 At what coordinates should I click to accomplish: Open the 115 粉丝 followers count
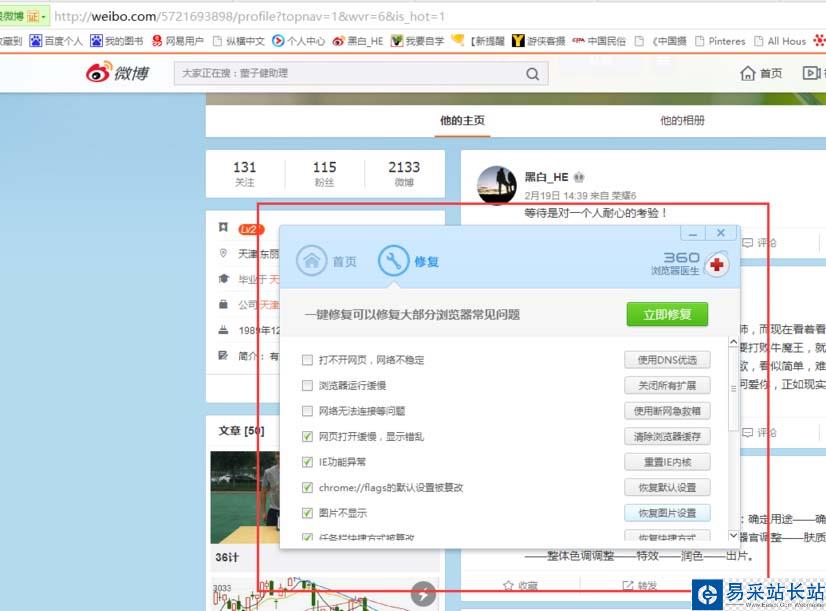tap(324, 174)
